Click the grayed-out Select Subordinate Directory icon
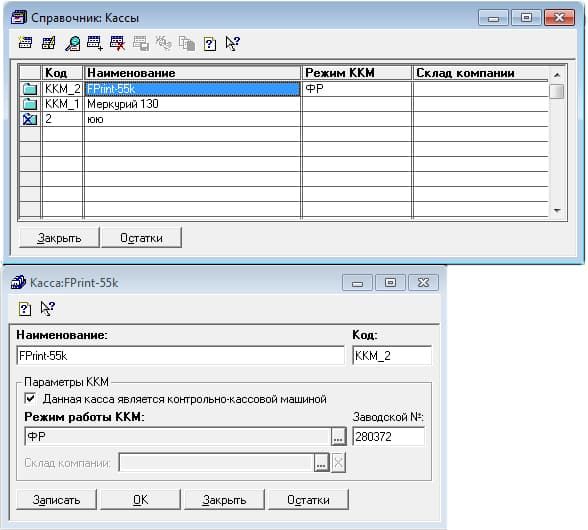 187,43
